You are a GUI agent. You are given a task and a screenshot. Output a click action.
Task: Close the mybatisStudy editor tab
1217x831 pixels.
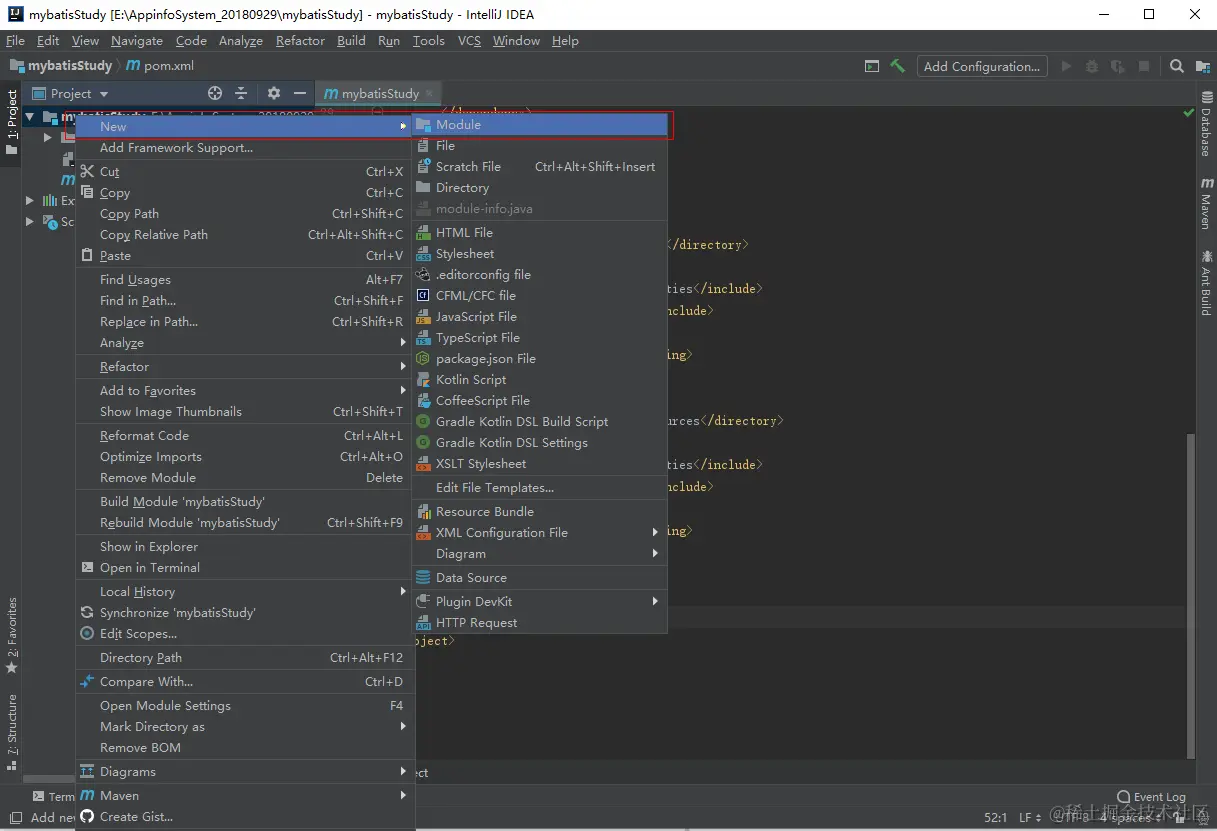(430, 93)
